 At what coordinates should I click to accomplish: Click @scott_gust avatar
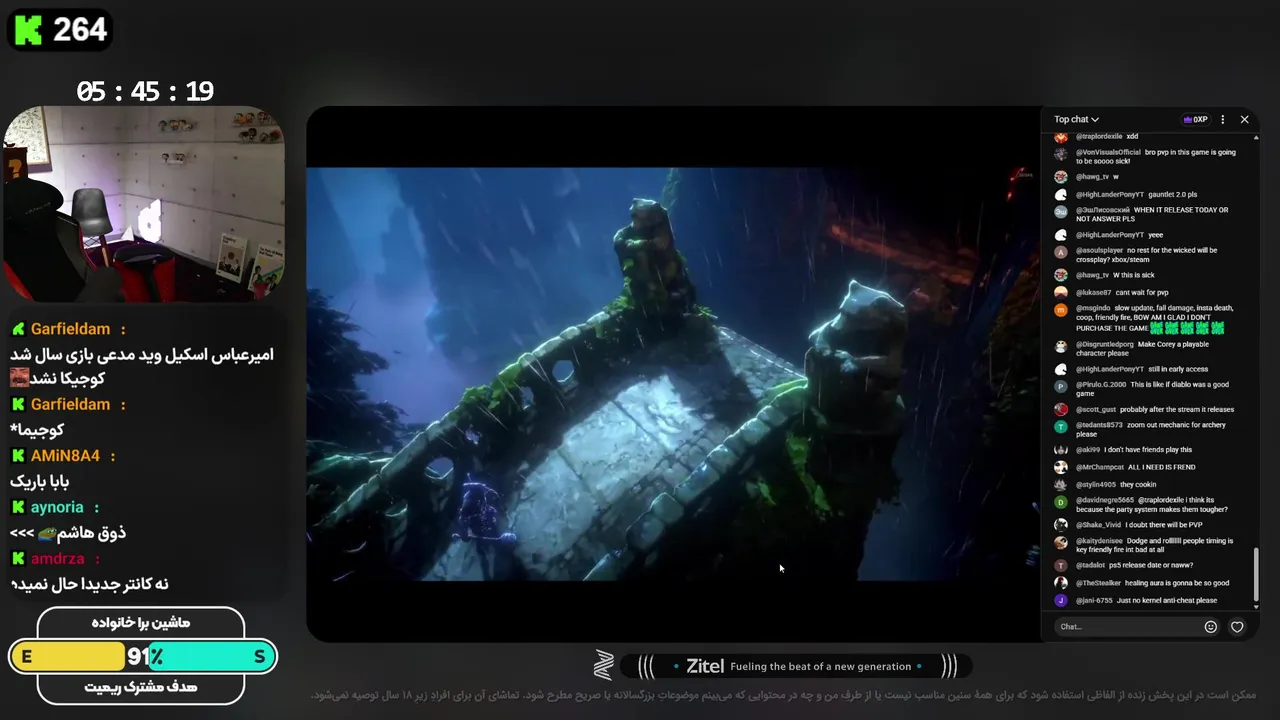[x=1061, y=409]
